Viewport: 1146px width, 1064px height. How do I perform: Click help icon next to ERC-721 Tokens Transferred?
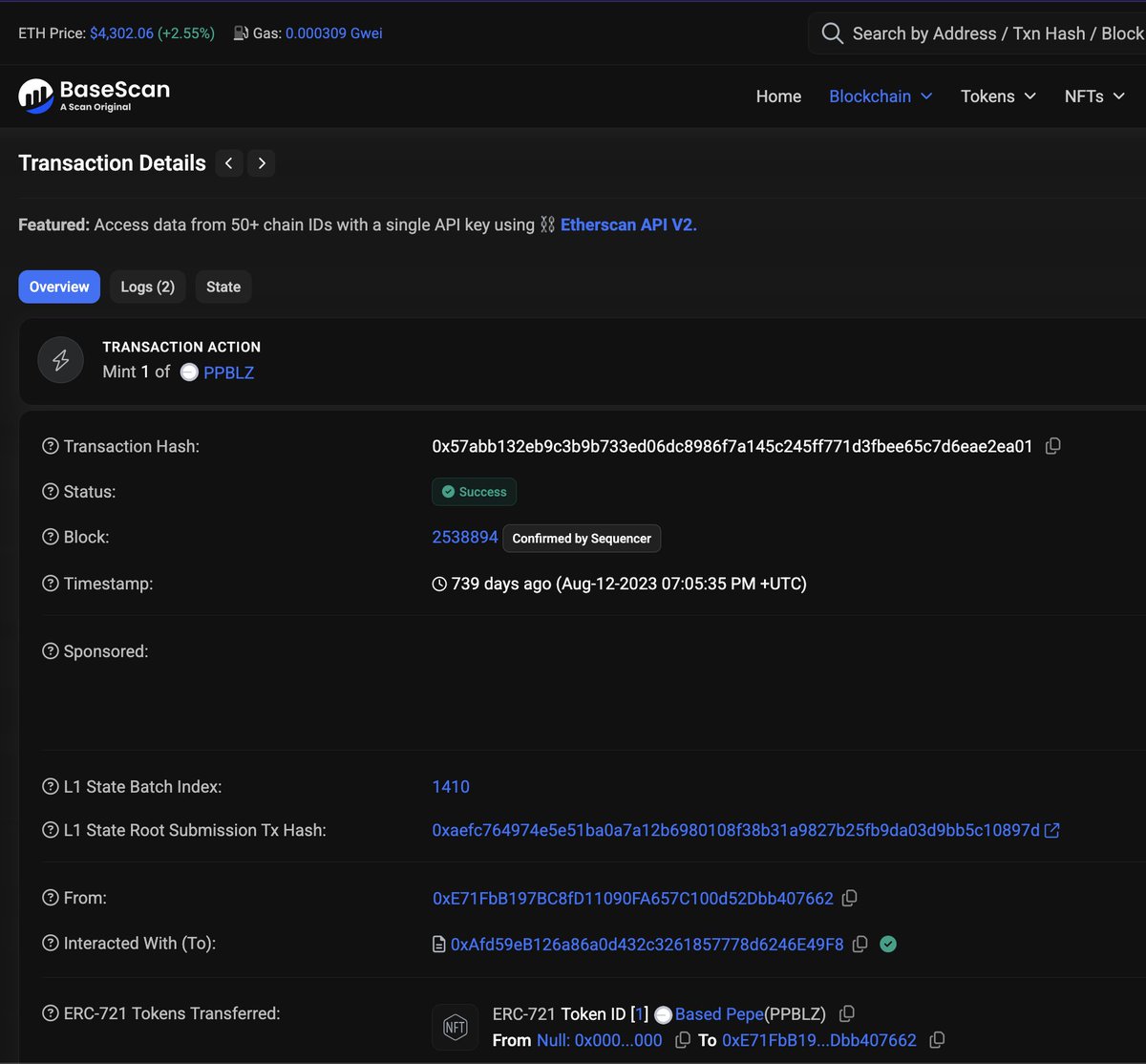(51, 1013)
